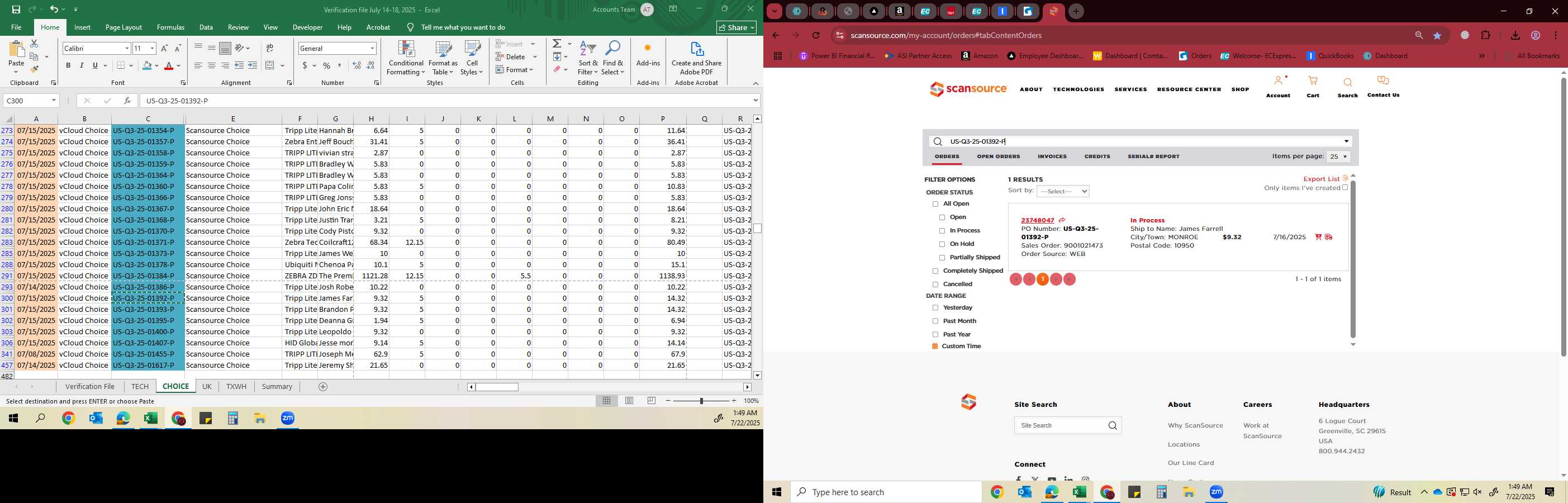Click the Wrap Text icon

[x=270, y=48]
